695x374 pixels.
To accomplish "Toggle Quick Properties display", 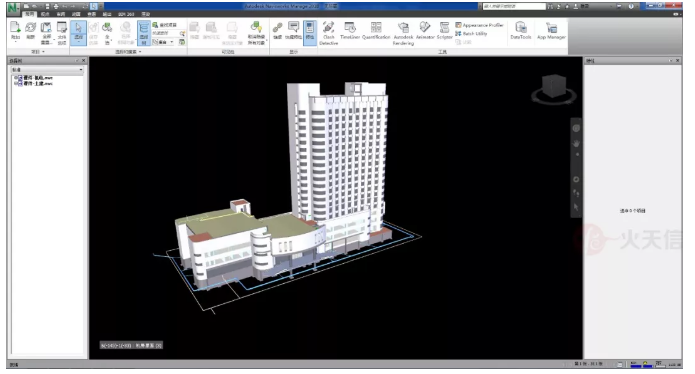I will 293,31.
